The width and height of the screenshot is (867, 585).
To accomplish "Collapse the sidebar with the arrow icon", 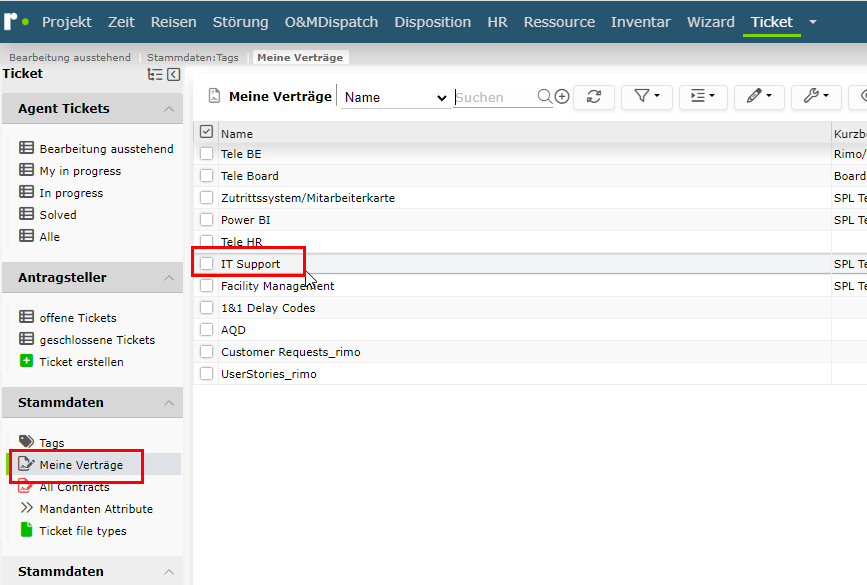I will [174, 75].
